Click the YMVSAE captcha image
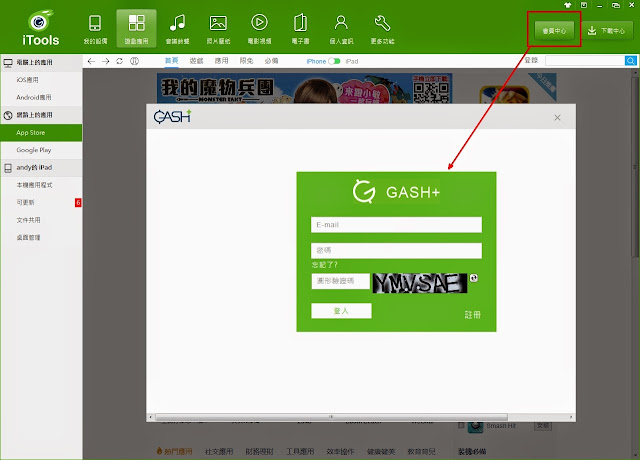Screen dimensions: 640x460 point(420,283)
